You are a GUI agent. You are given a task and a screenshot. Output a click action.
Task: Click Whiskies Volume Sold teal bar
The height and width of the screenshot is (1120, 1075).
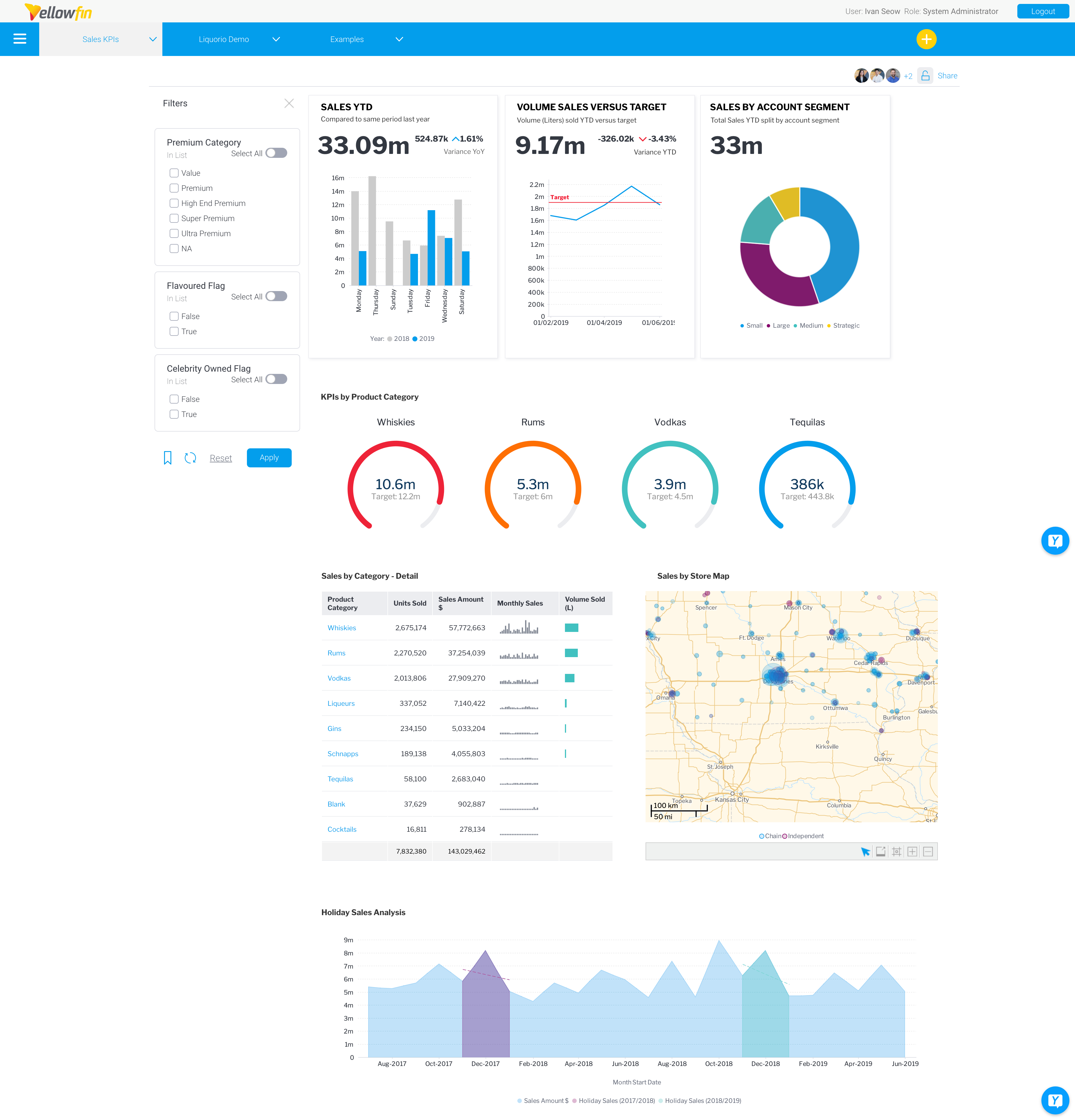[x=571, y=627]
